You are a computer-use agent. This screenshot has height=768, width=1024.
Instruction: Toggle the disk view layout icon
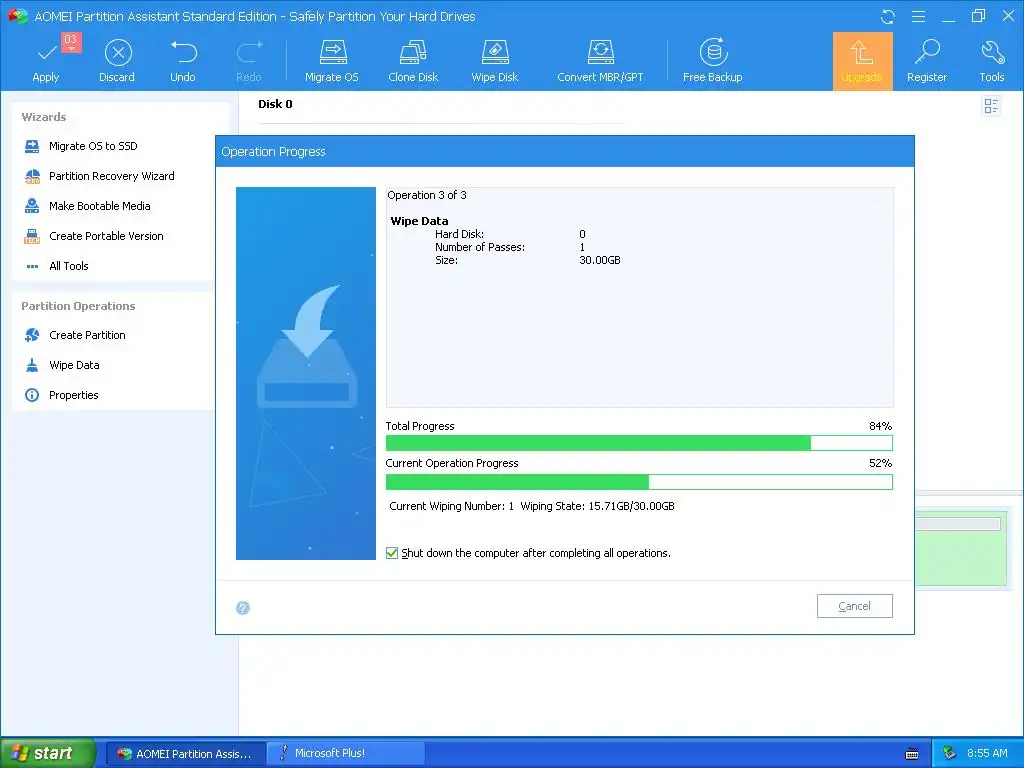991,106
